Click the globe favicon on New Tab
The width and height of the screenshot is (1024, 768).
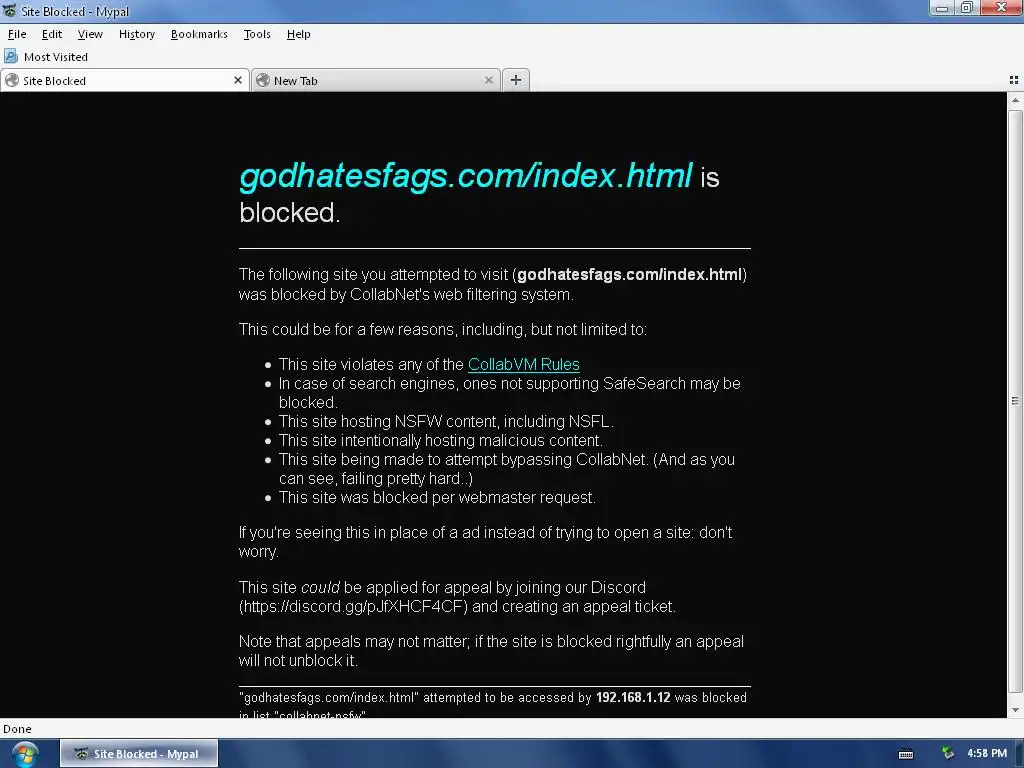[263, 80]
